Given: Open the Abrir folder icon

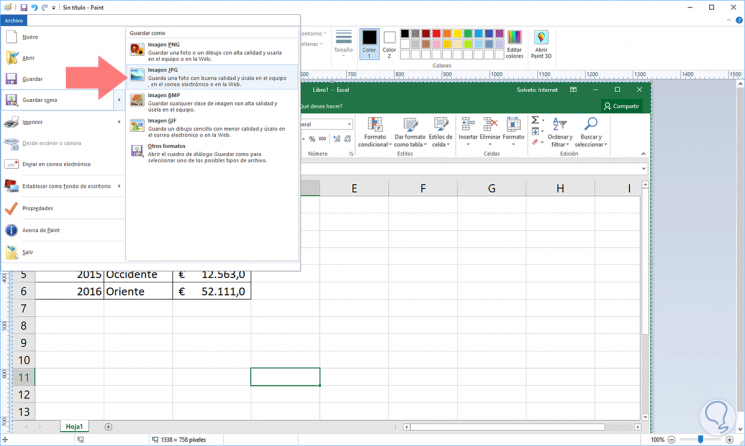Looking at the screenshot, I should (12, 57).
